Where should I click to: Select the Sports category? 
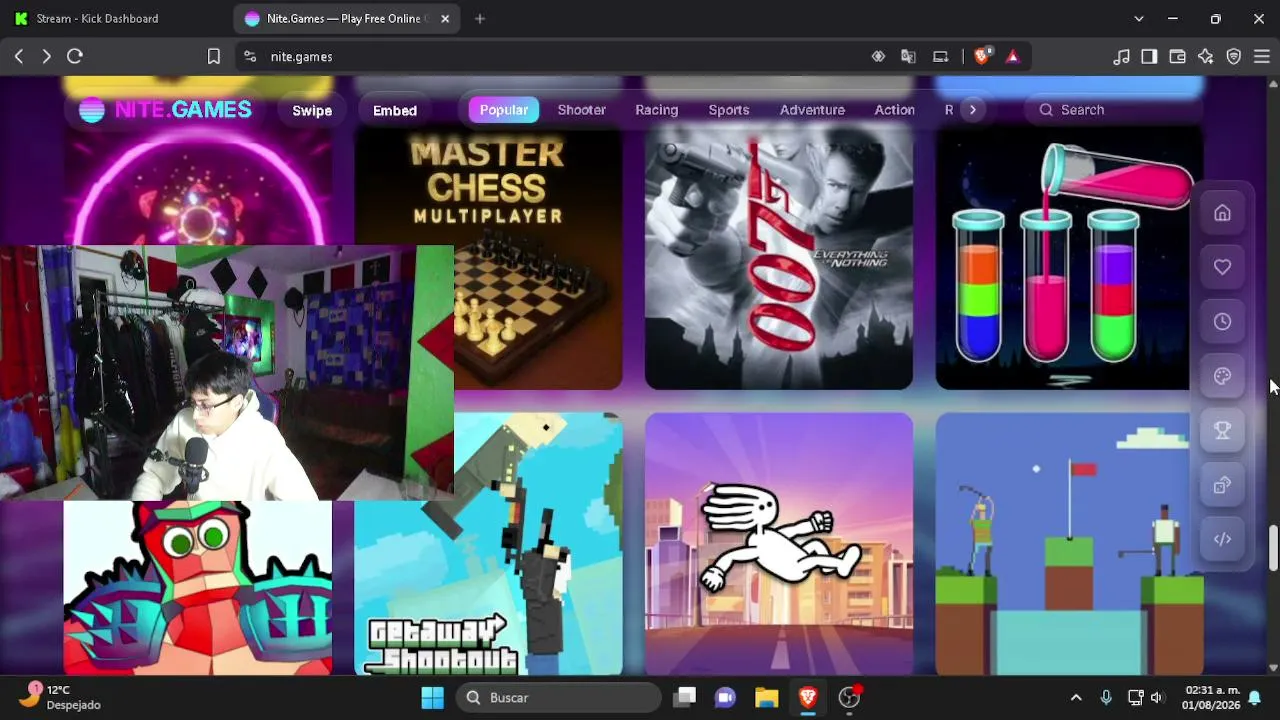click(729, 110)
